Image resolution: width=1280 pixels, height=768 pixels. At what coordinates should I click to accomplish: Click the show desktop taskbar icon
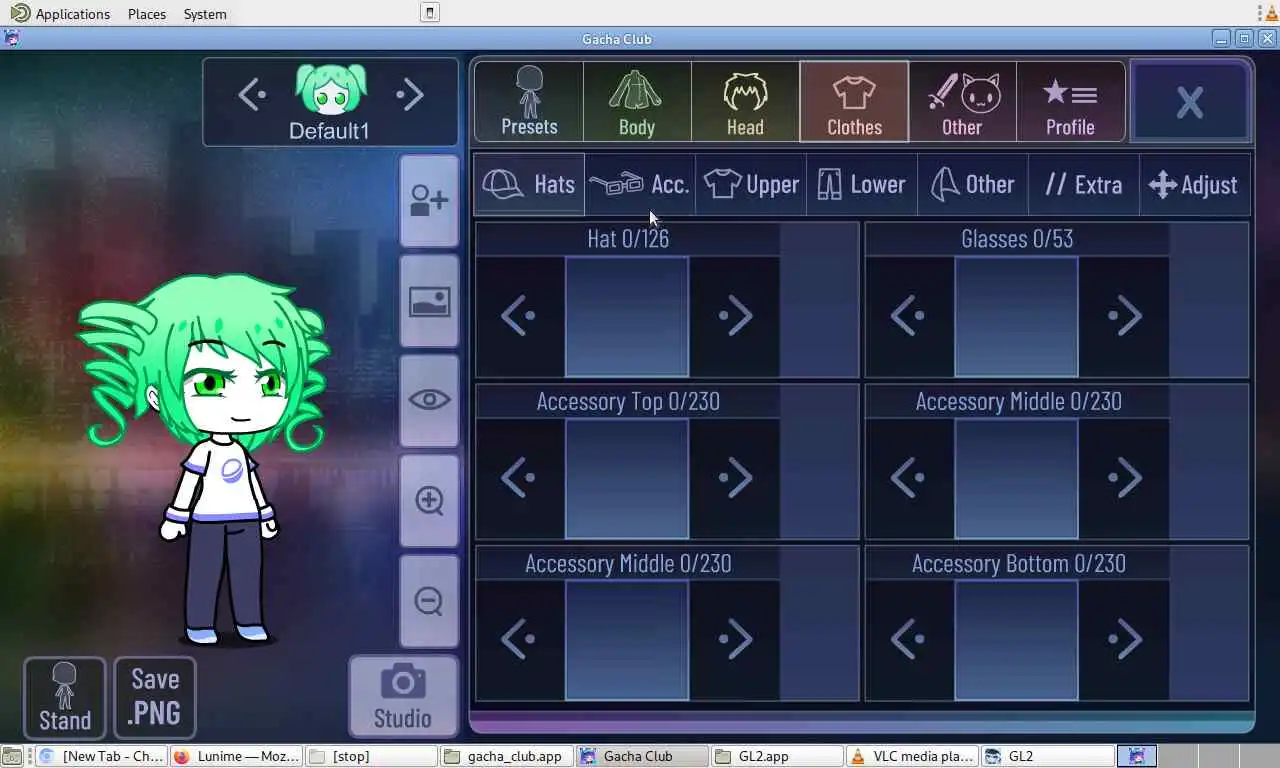pyautogui.click(x=11, y=757)
